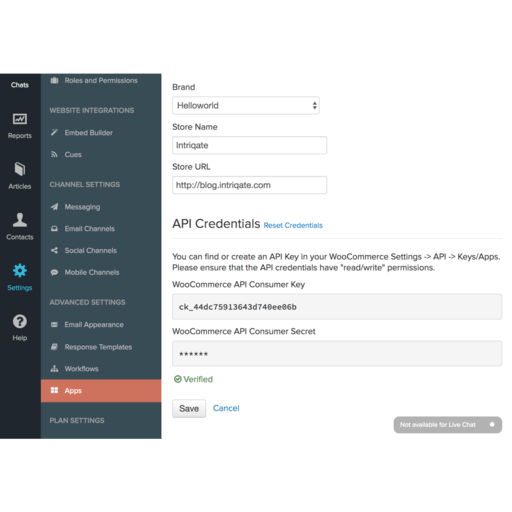Click the Chats item in the sidebar
The width and height of the screenshot is (512, 512).
(x=20, y=85)
